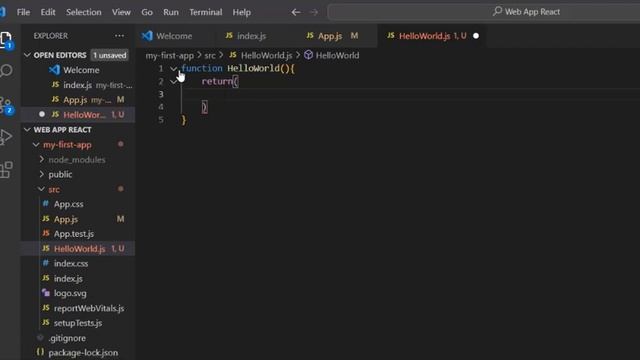
Task: Fold the function at line 1
Action: pyautogui.click(x=173, y=69)
